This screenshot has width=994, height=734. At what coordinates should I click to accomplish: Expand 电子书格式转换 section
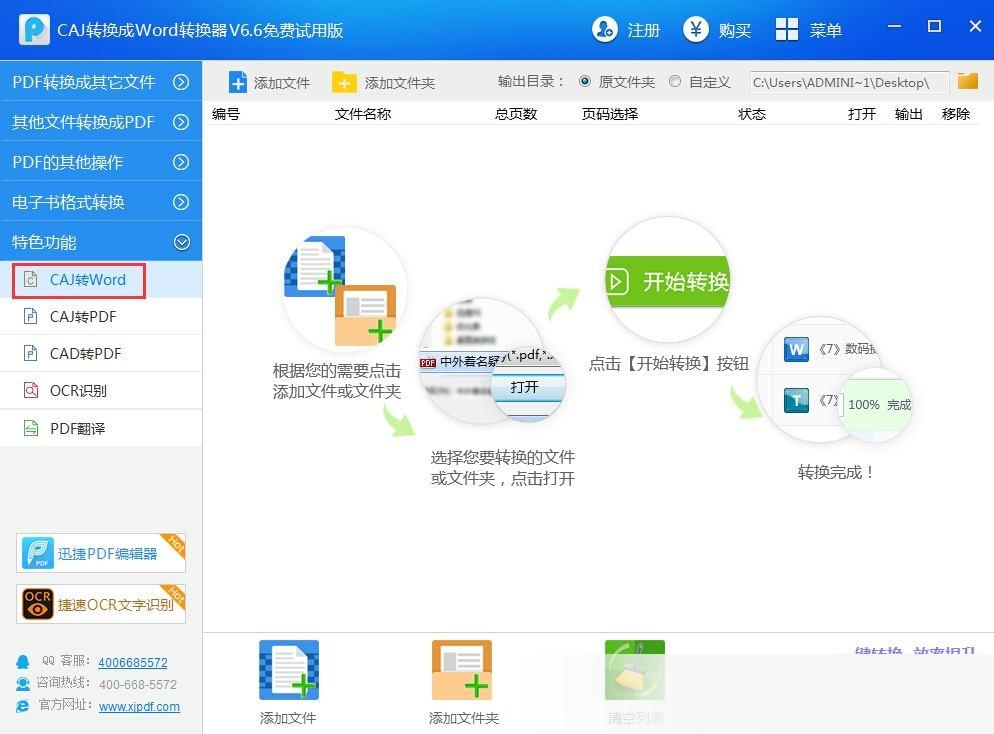(x=101, y=202)
